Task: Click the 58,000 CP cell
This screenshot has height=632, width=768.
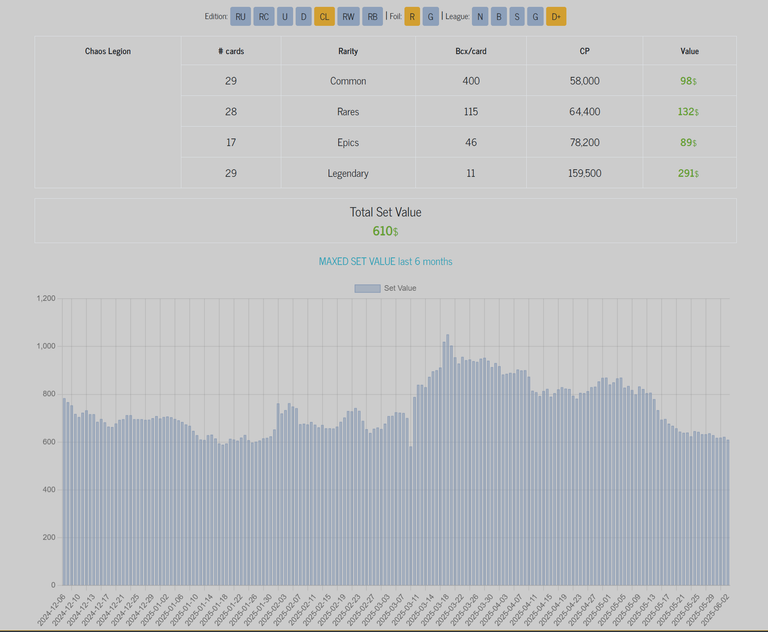Action: click(584, 81)
